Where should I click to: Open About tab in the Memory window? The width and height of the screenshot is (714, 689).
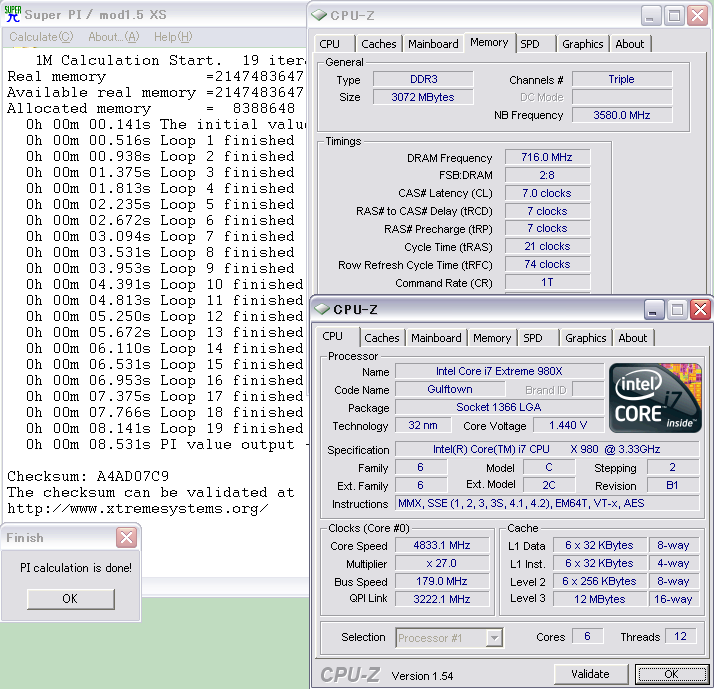[630, 44]
